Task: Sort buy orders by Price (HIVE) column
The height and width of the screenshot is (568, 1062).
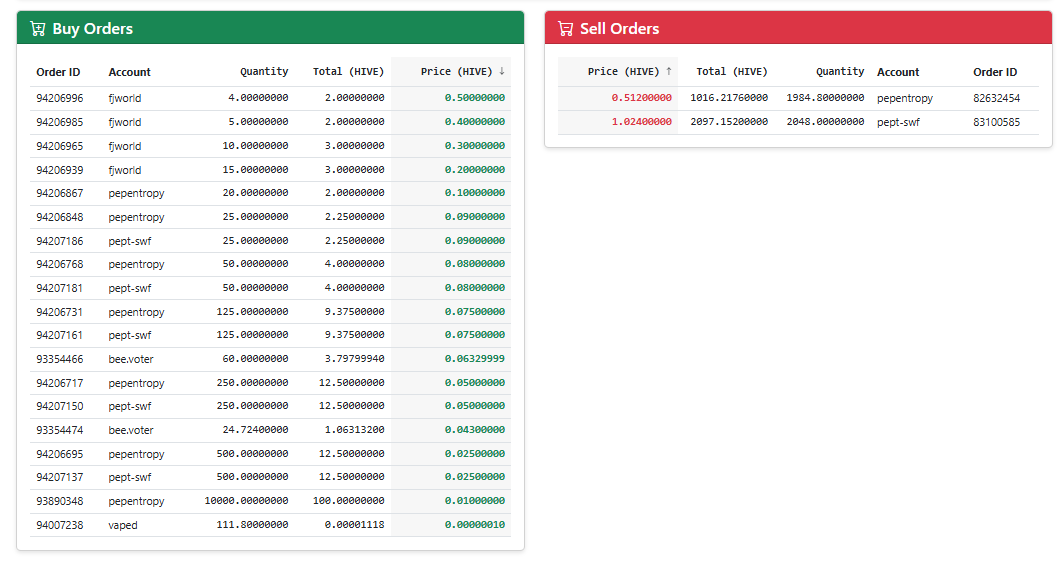Action: tap(456, 72)
